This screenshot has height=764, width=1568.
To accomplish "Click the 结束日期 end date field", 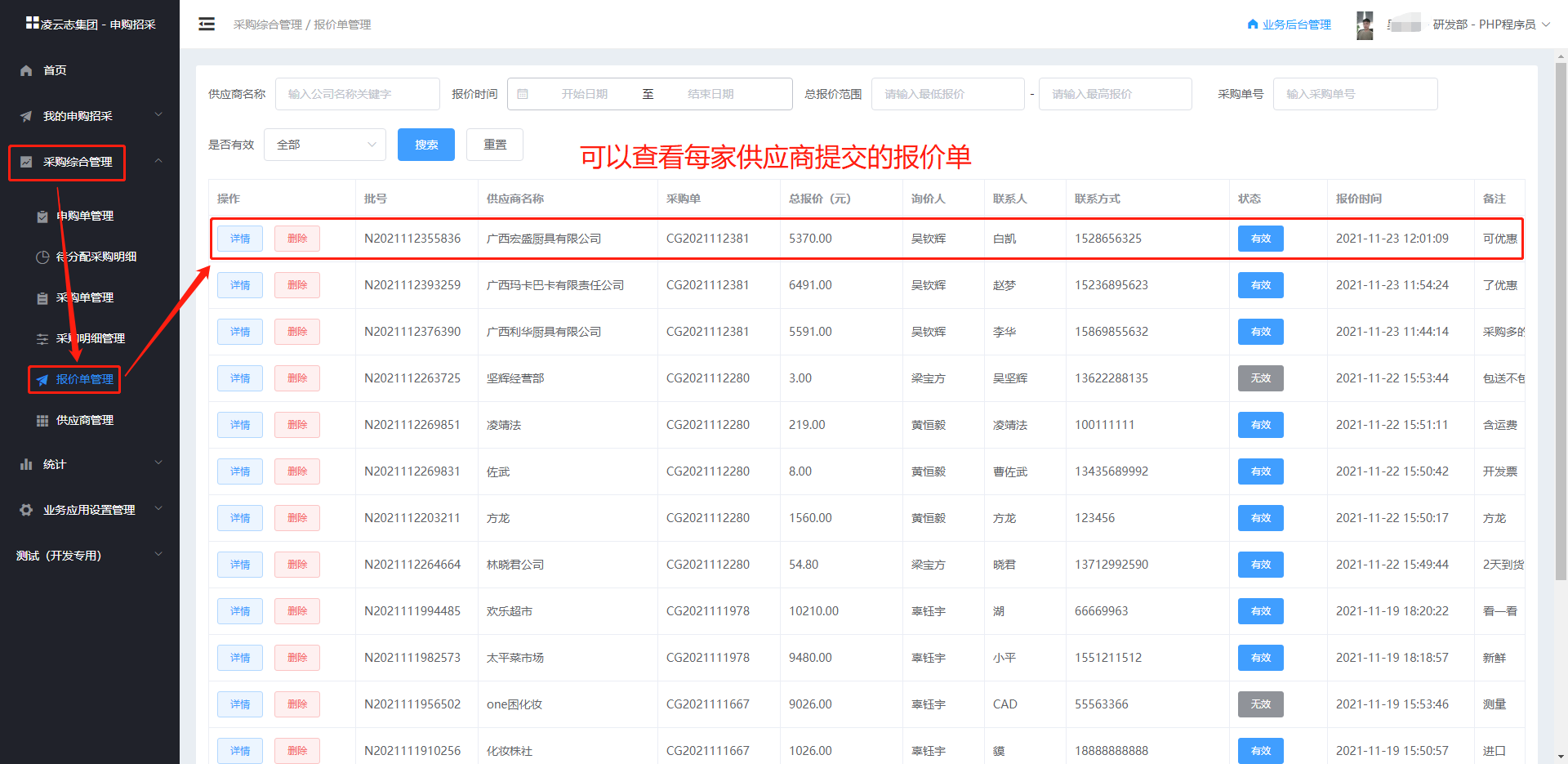I will (710, 94).
